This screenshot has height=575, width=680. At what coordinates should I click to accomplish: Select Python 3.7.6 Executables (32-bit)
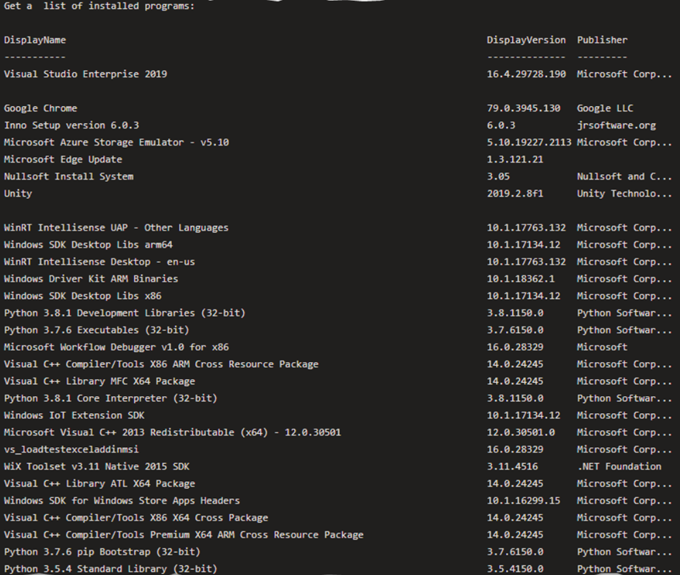[x=97, y=330]
